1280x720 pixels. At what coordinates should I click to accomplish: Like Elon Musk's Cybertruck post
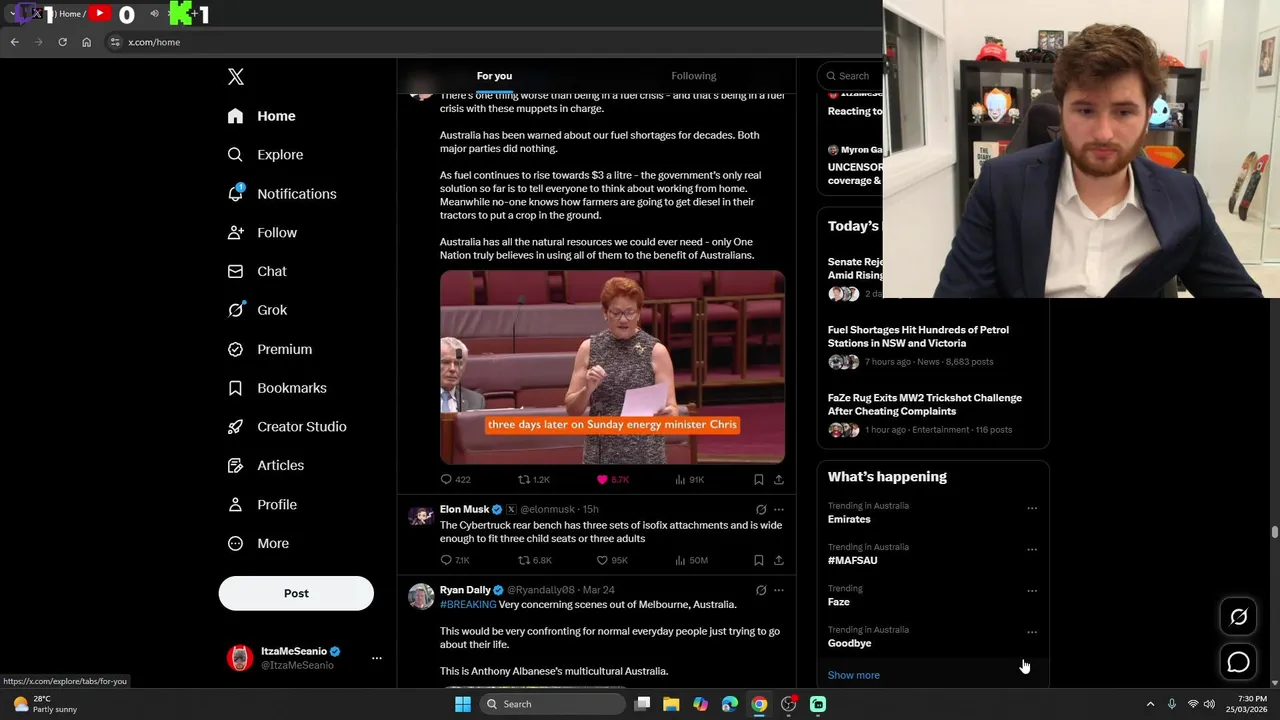[612, 560]
